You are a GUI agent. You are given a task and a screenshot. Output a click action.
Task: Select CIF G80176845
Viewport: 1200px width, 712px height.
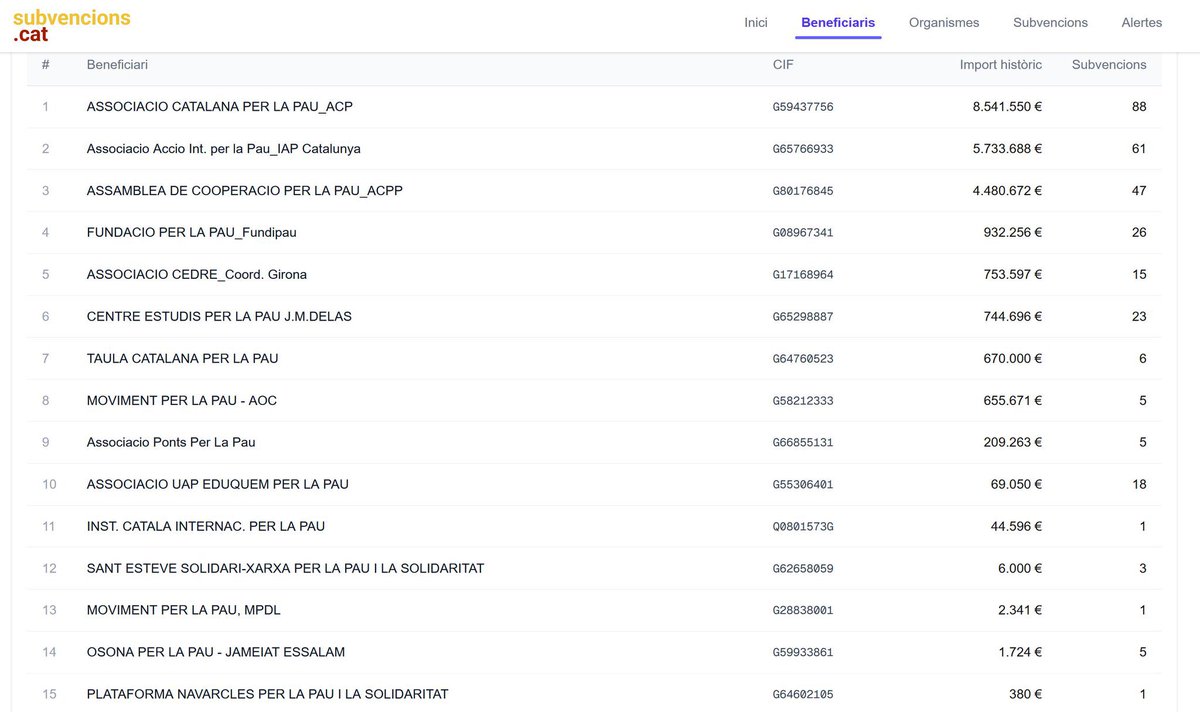point(803,191)
